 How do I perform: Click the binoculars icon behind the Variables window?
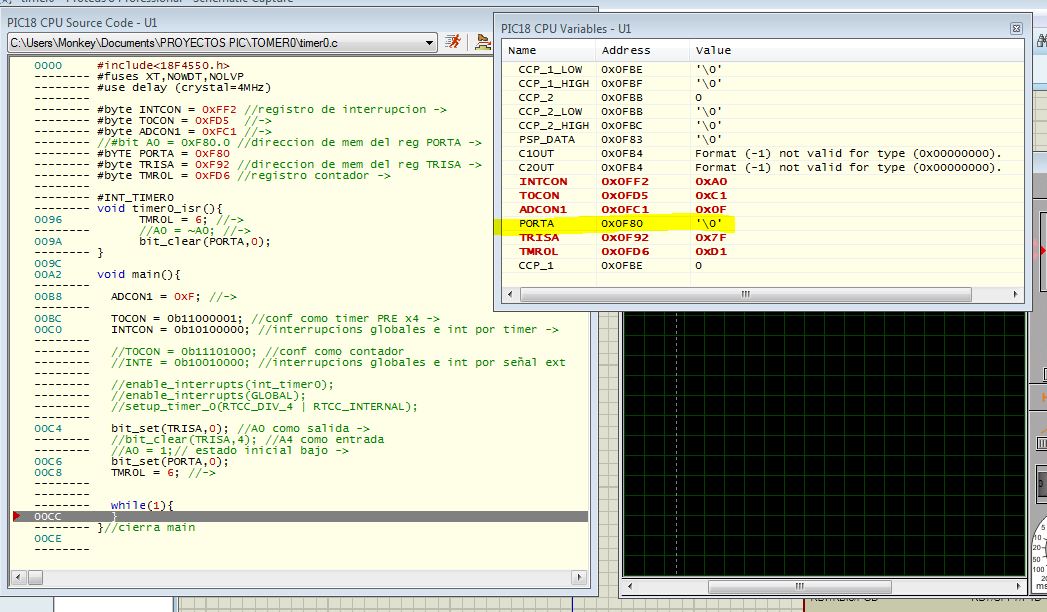tap(1042, 41)
